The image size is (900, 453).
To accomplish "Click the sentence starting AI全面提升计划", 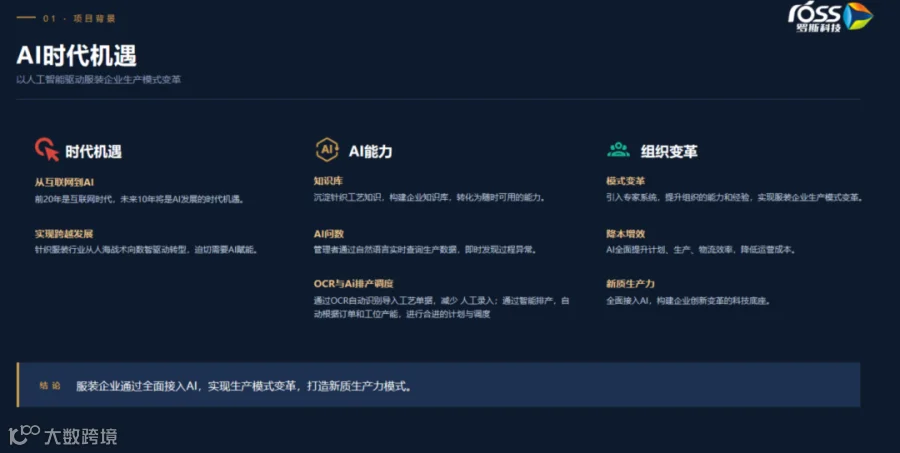I will pos(701,250).
